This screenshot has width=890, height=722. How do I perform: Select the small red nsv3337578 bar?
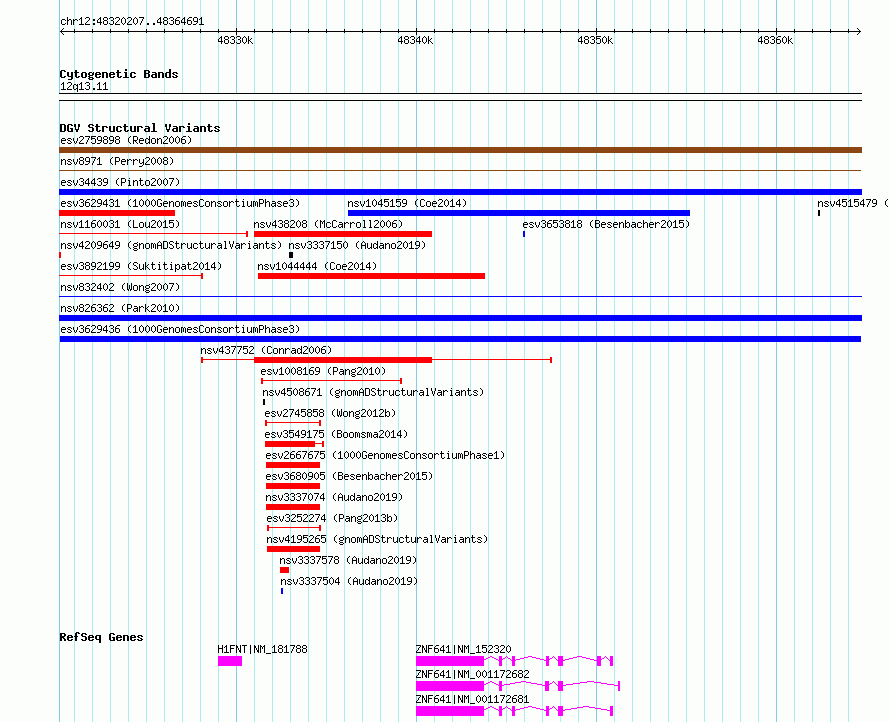pos(284,570)
